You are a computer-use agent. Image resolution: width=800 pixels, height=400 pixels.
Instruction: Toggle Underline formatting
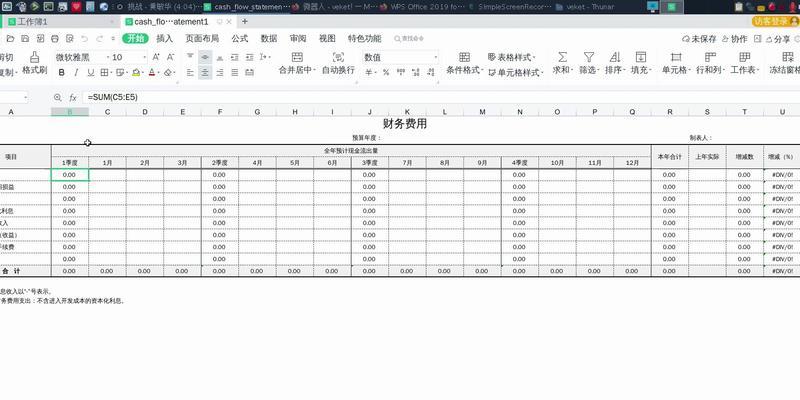coord(91,72)
